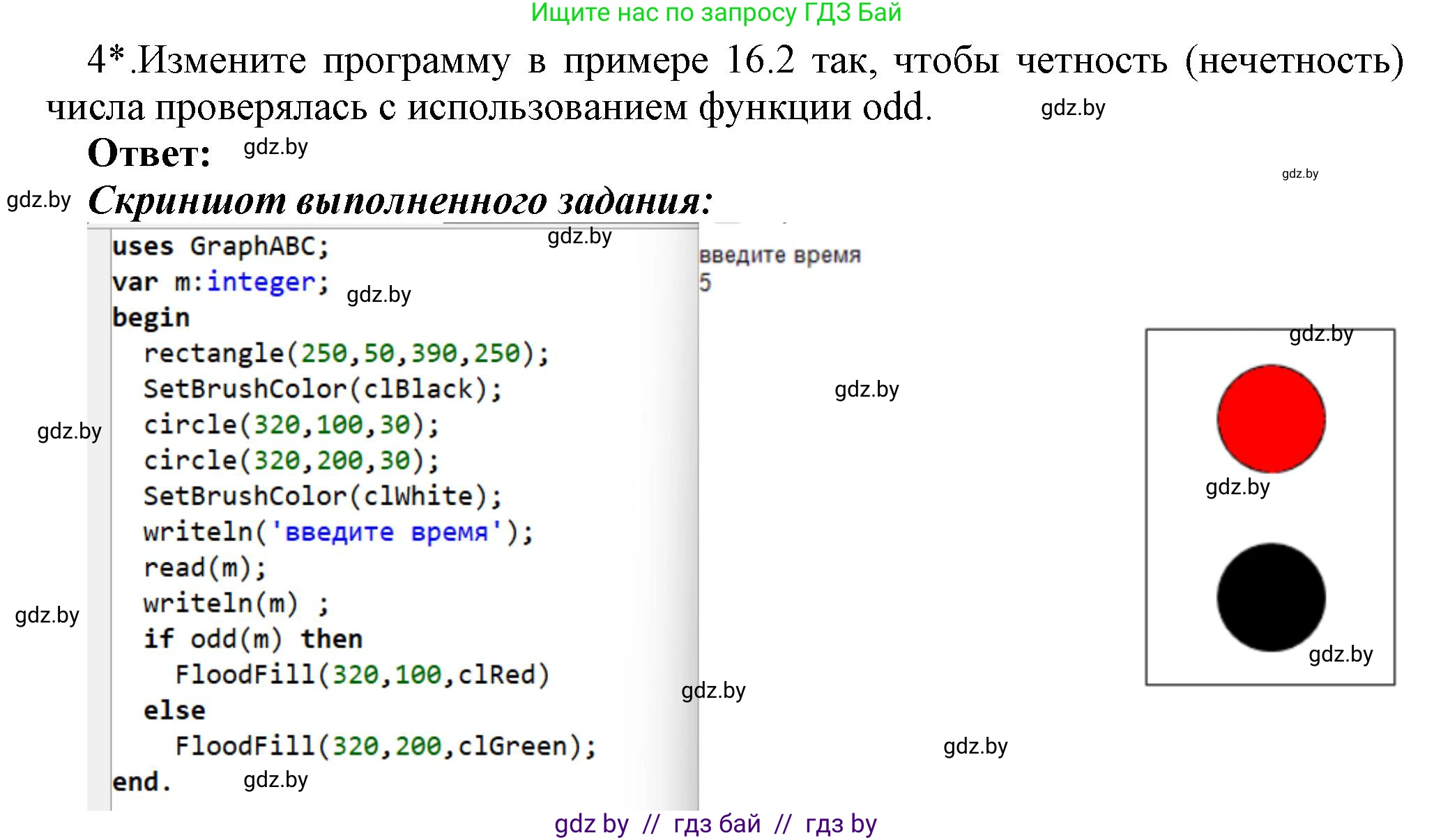Click the 'введите время' output text
1434x840 pixels.
779,255
